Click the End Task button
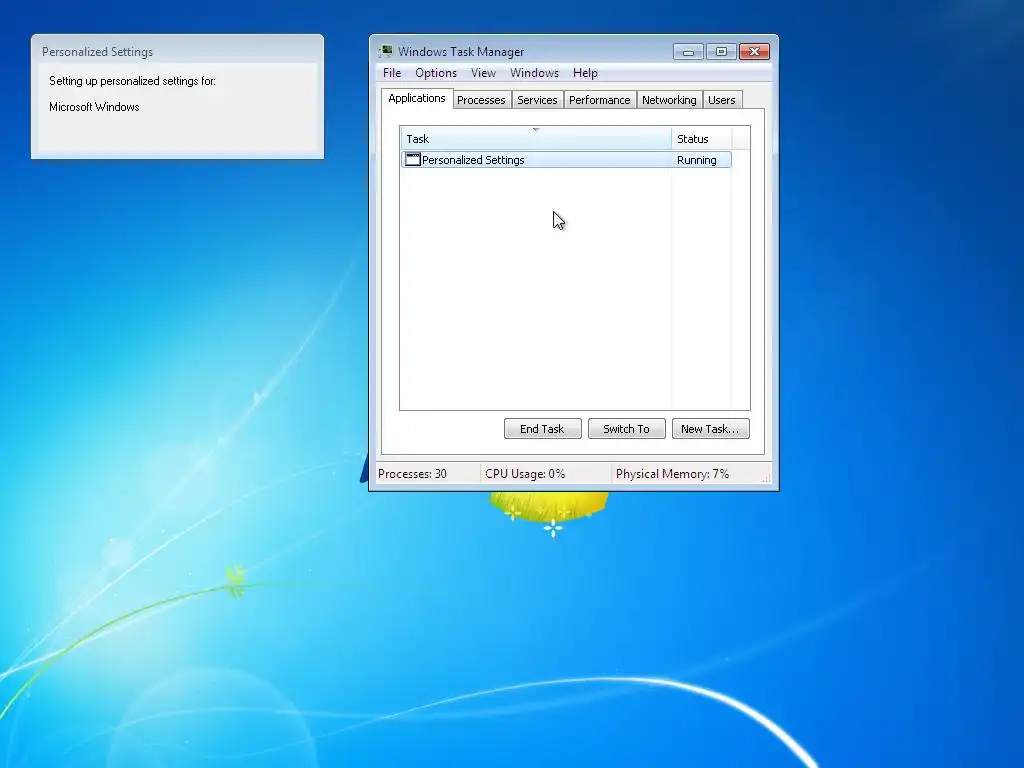 pos(542,429)
